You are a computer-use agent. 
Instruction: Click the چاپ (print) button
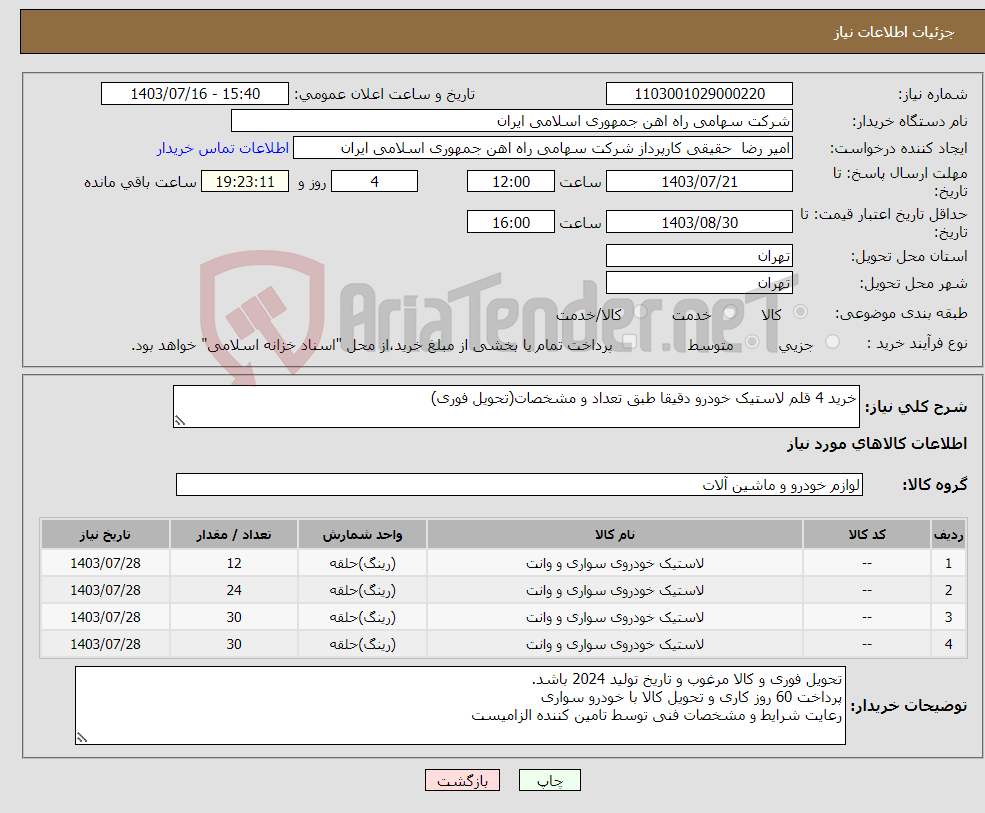point(550,780)
